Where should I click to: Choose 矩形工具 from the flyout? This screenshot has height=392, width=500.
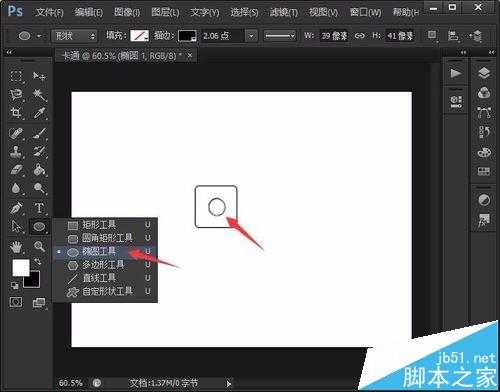pos(106,225)
